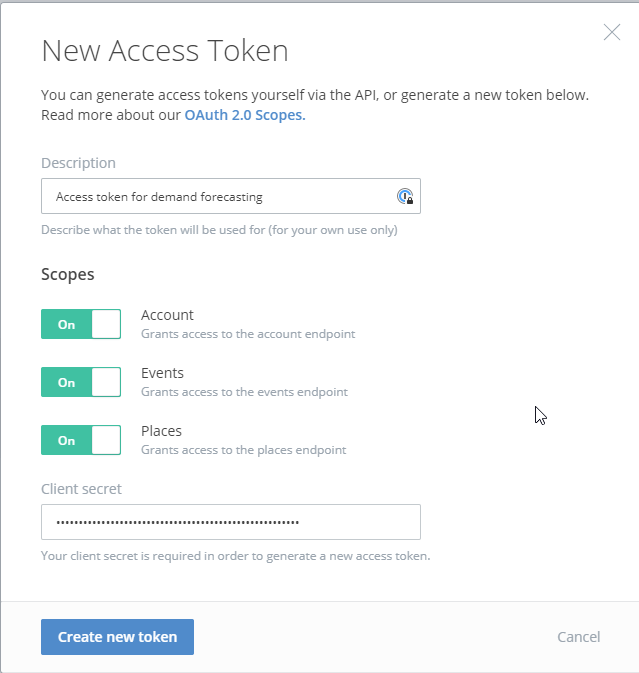This screenshot has width=639, height=673.
Task: Focus the Description text field
Action: 231,196
